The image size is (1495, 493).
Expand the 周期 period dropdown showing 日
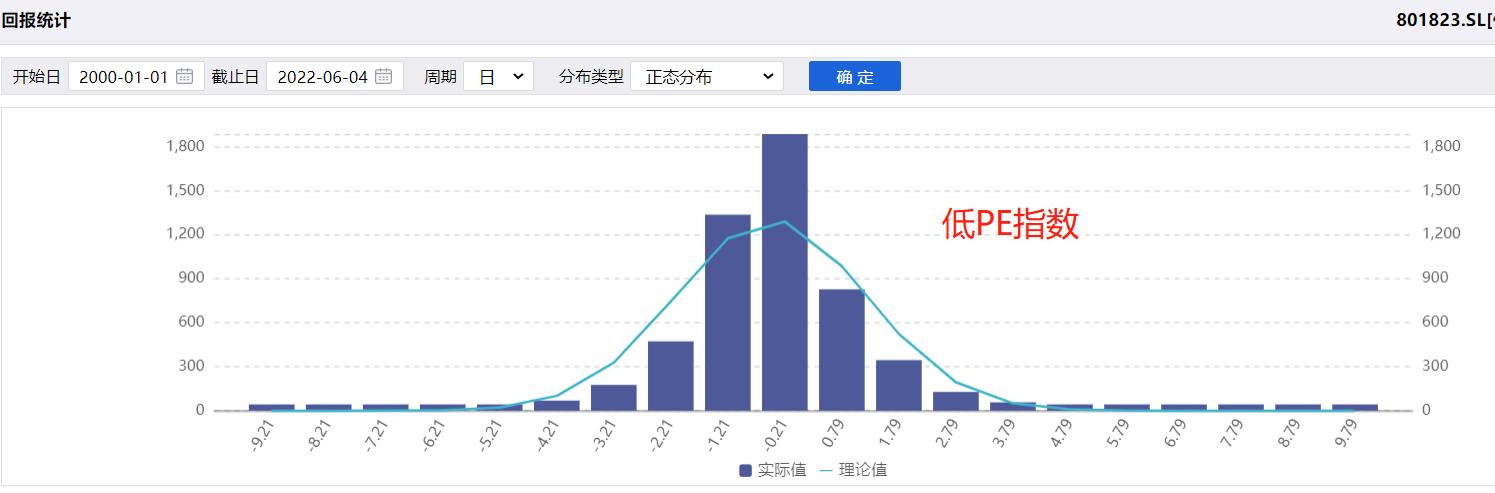point(499,76)
